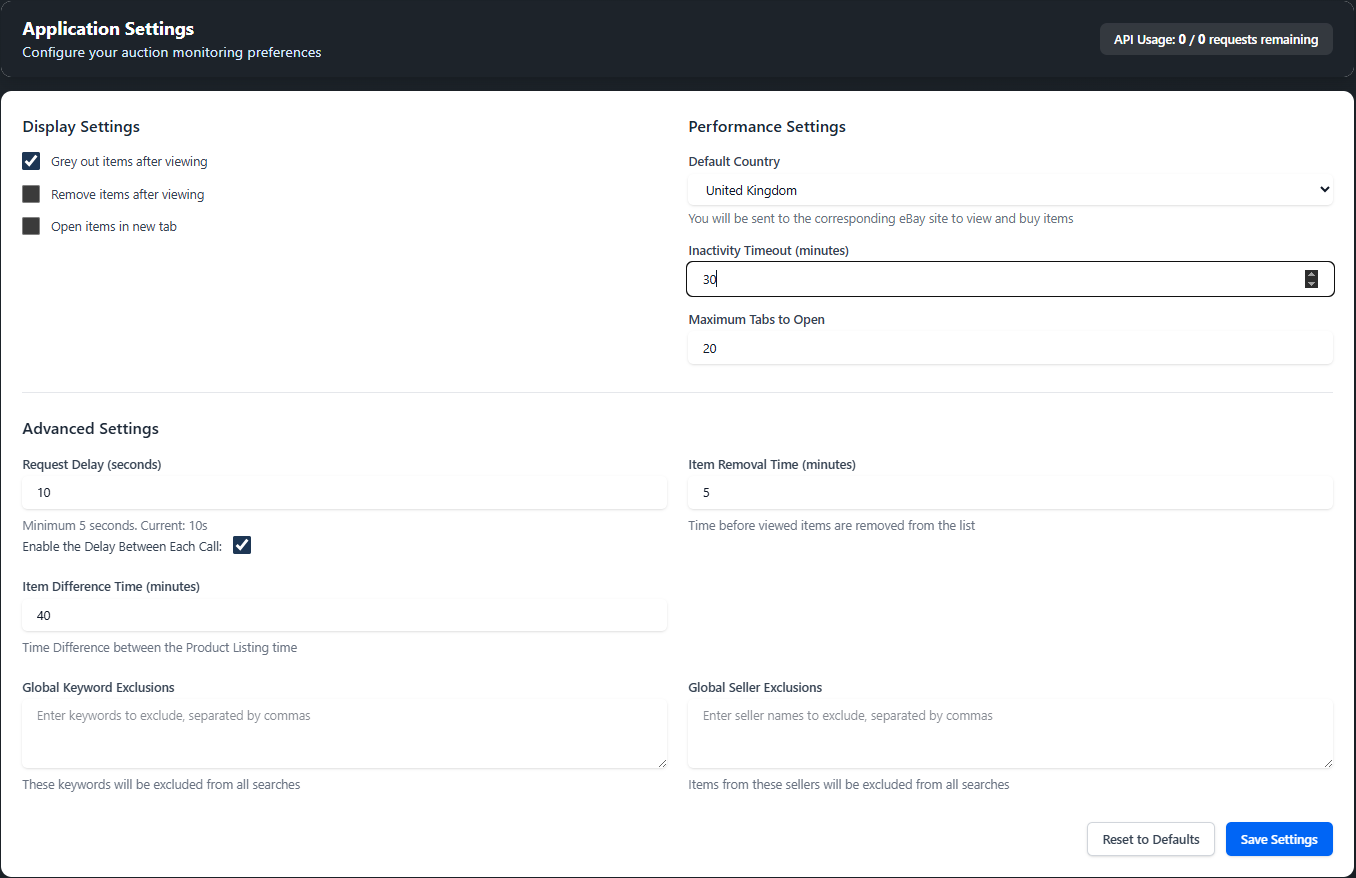Click the Request Delay seconds field
Viewport: 1356px width, 878px height.
344,493
